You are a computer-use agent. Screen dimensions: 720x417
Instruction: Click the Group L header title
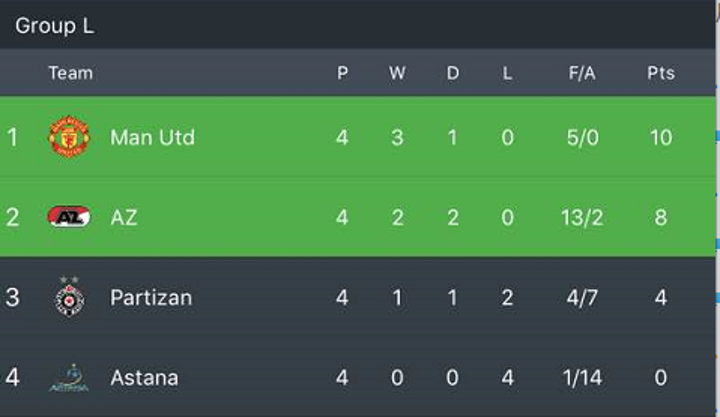click(x=54, y=26)
